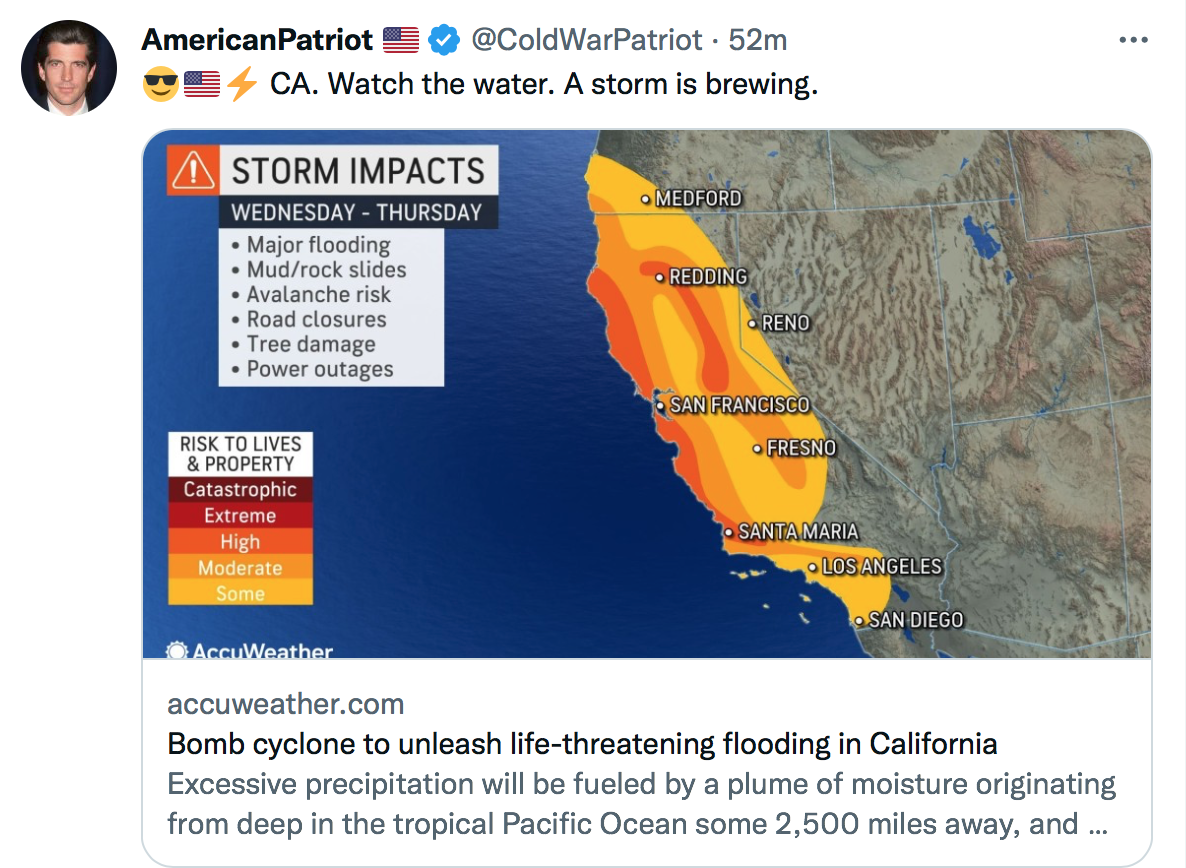Click the blue verified badge icon
1186x868 pixels.
pyautogui.click(x=444, y=40)
